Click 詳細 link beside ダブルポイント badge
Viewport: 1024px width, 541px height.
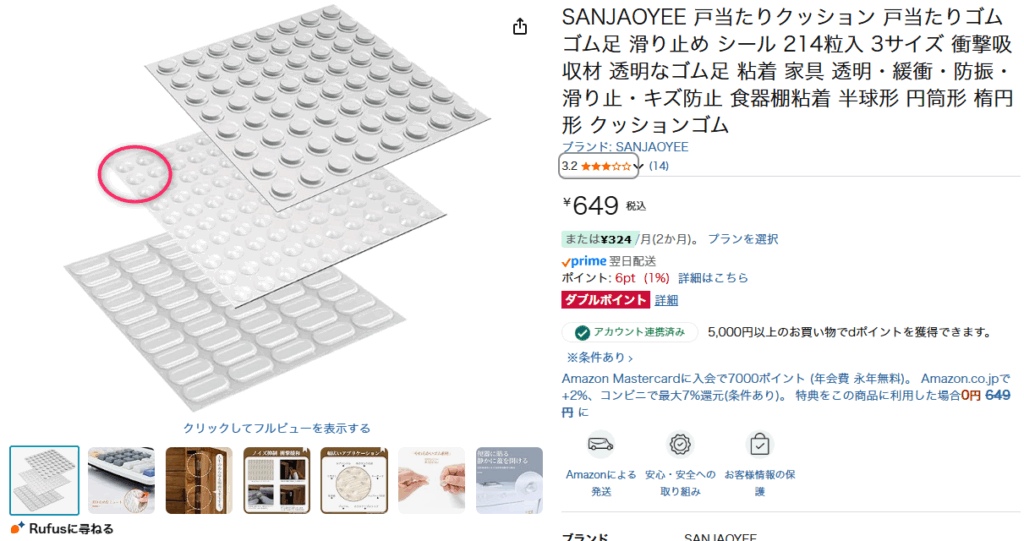click(666, 300)
